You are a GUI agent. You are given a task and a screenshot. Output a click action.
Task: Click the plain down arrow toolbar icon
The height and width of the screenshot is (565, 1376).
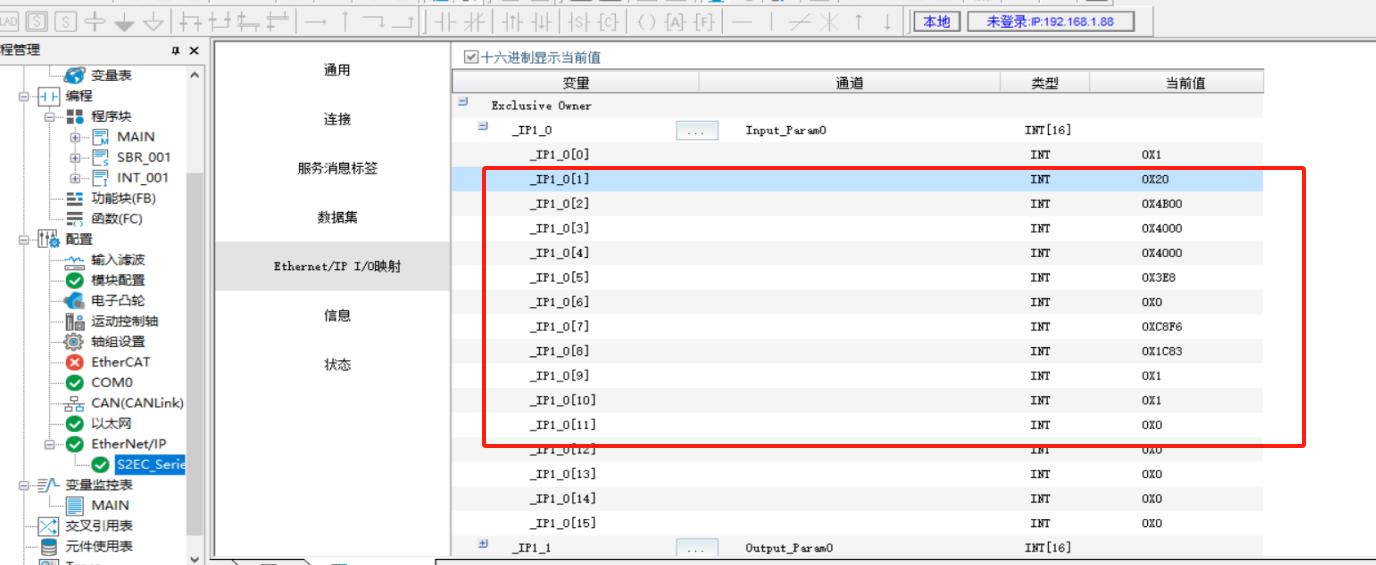tap(887, 22)
